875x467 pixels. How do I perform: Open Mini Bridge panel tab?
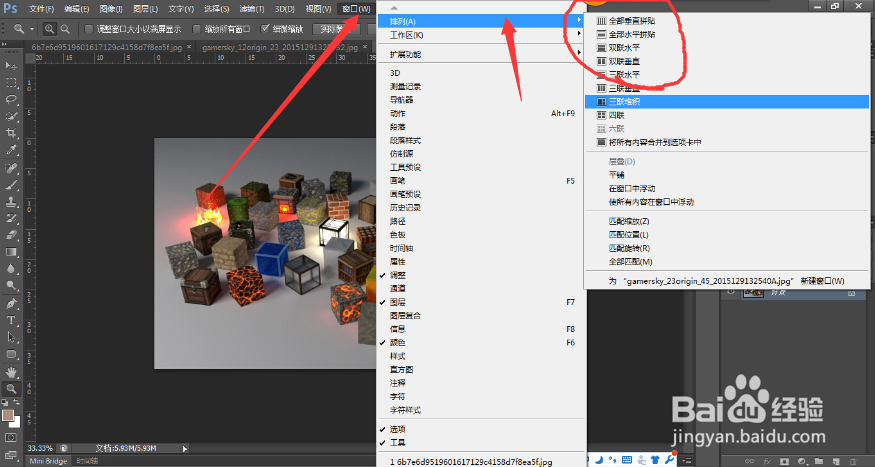point(49,461)
